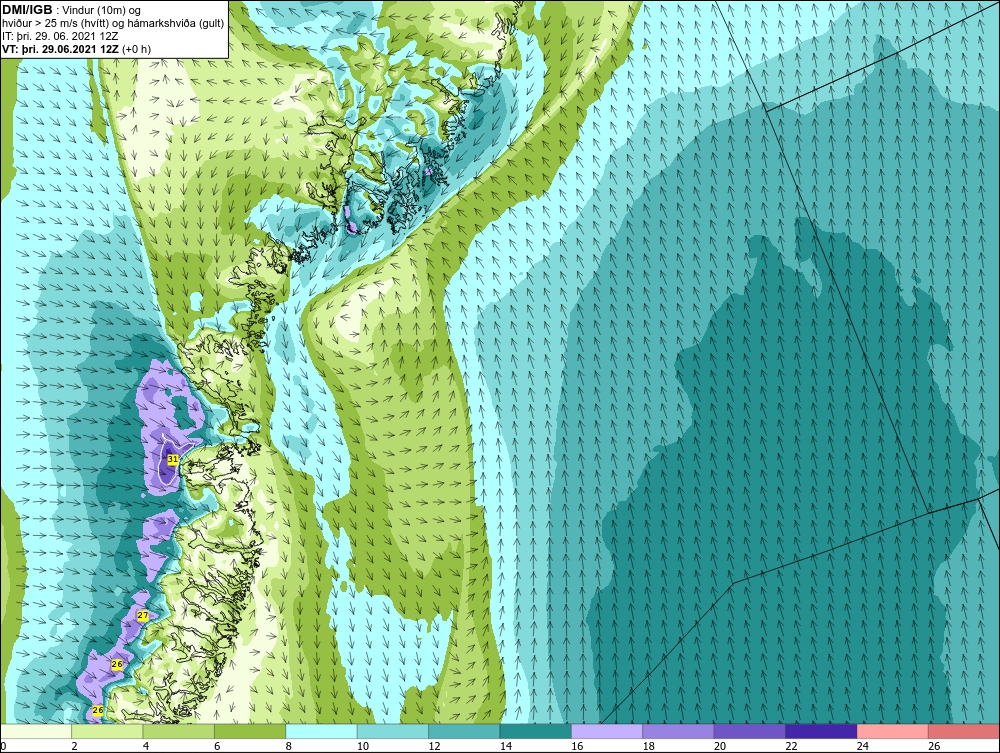Click the 'IT: þri. 29. 06. 2021 12Z' line
1000x753 pixels.
(60, 36)
